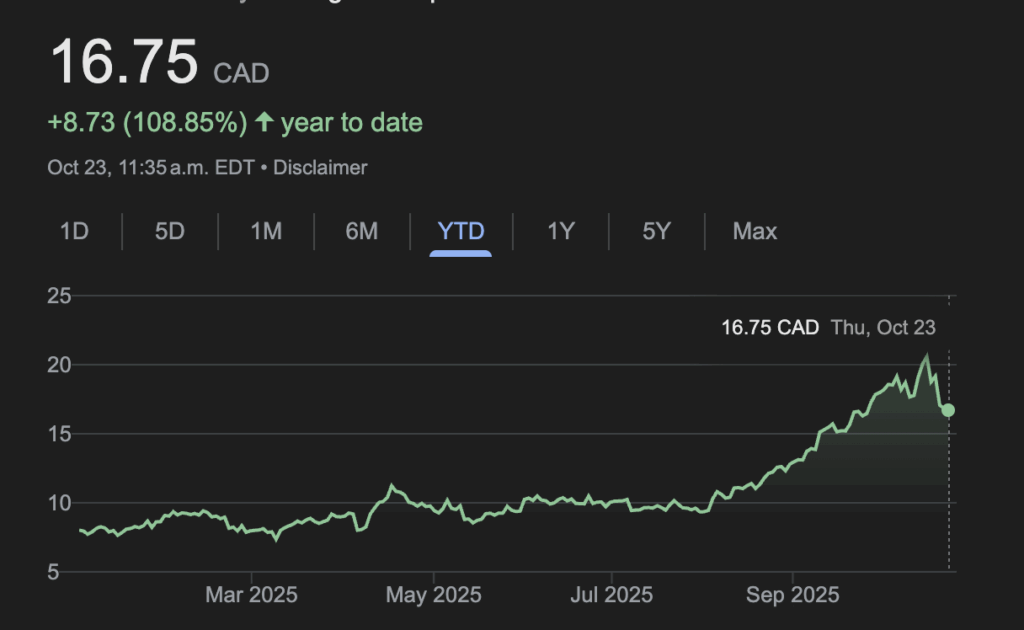Click the 16.75 CAD chart tooltip label
Image resolution: width=1024 pixels, height=630 pixels.
770,327
